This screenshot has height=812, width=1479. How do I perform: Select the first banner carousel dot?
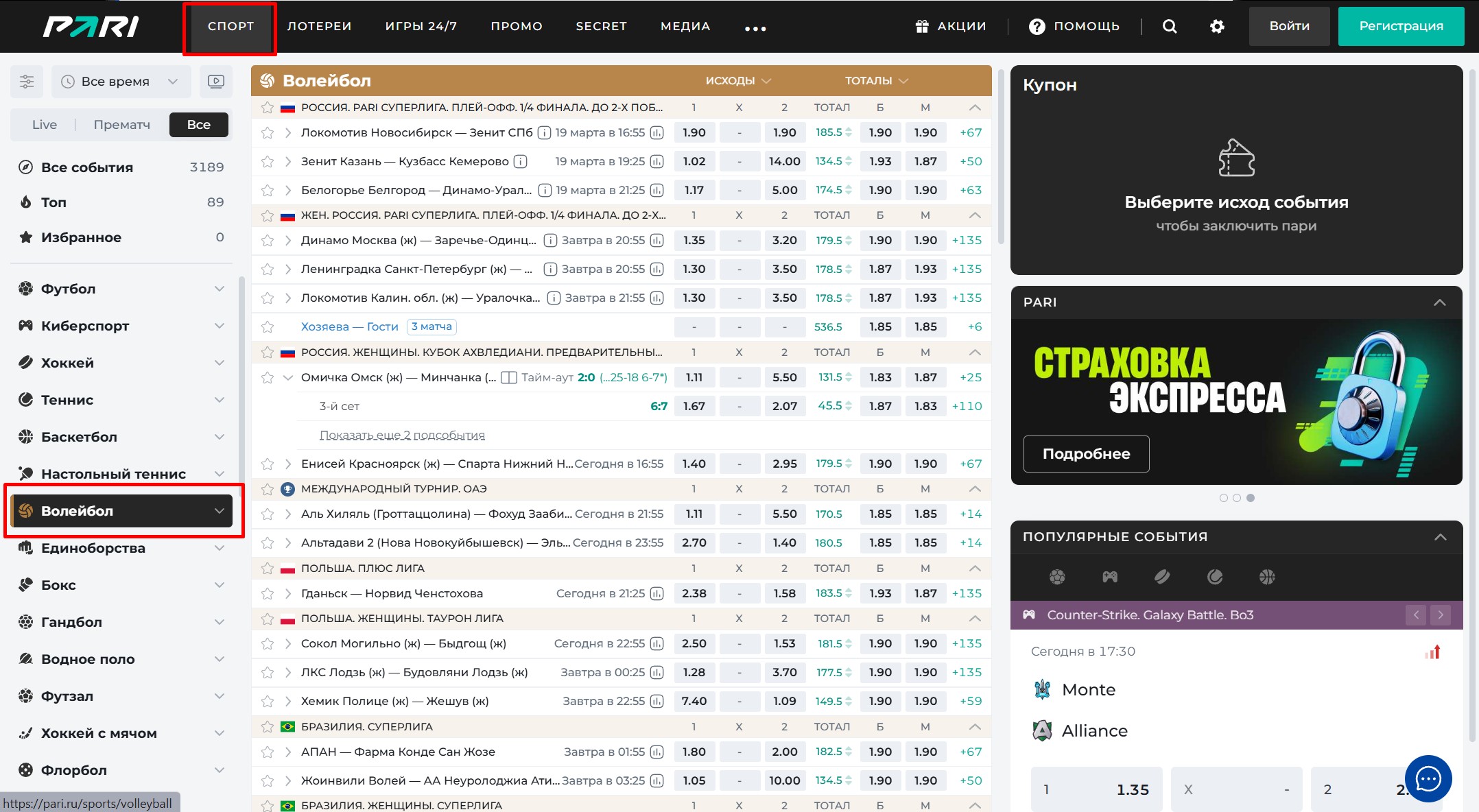(x=1223, y=498)
